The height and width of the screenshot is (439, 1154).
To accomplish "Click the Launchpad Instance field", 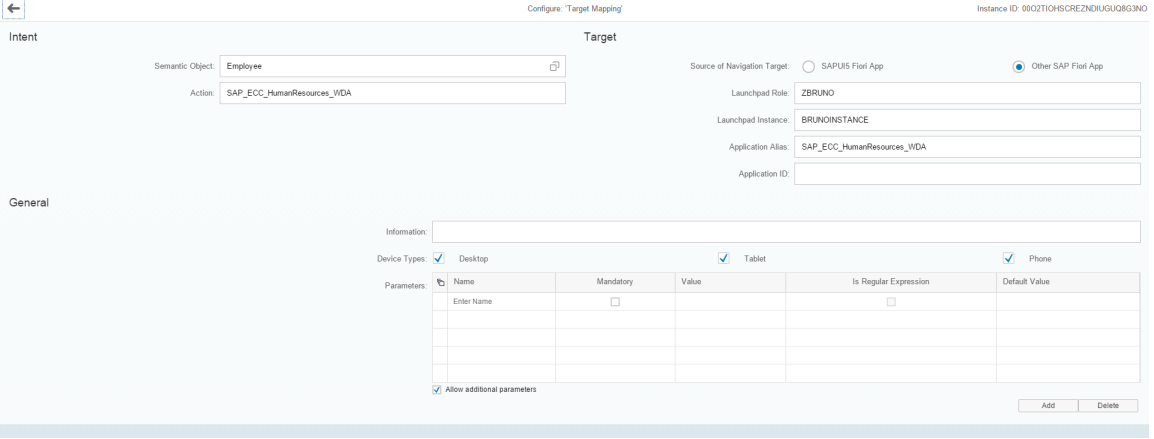I will pyautogui.click(x=967, y=120).
